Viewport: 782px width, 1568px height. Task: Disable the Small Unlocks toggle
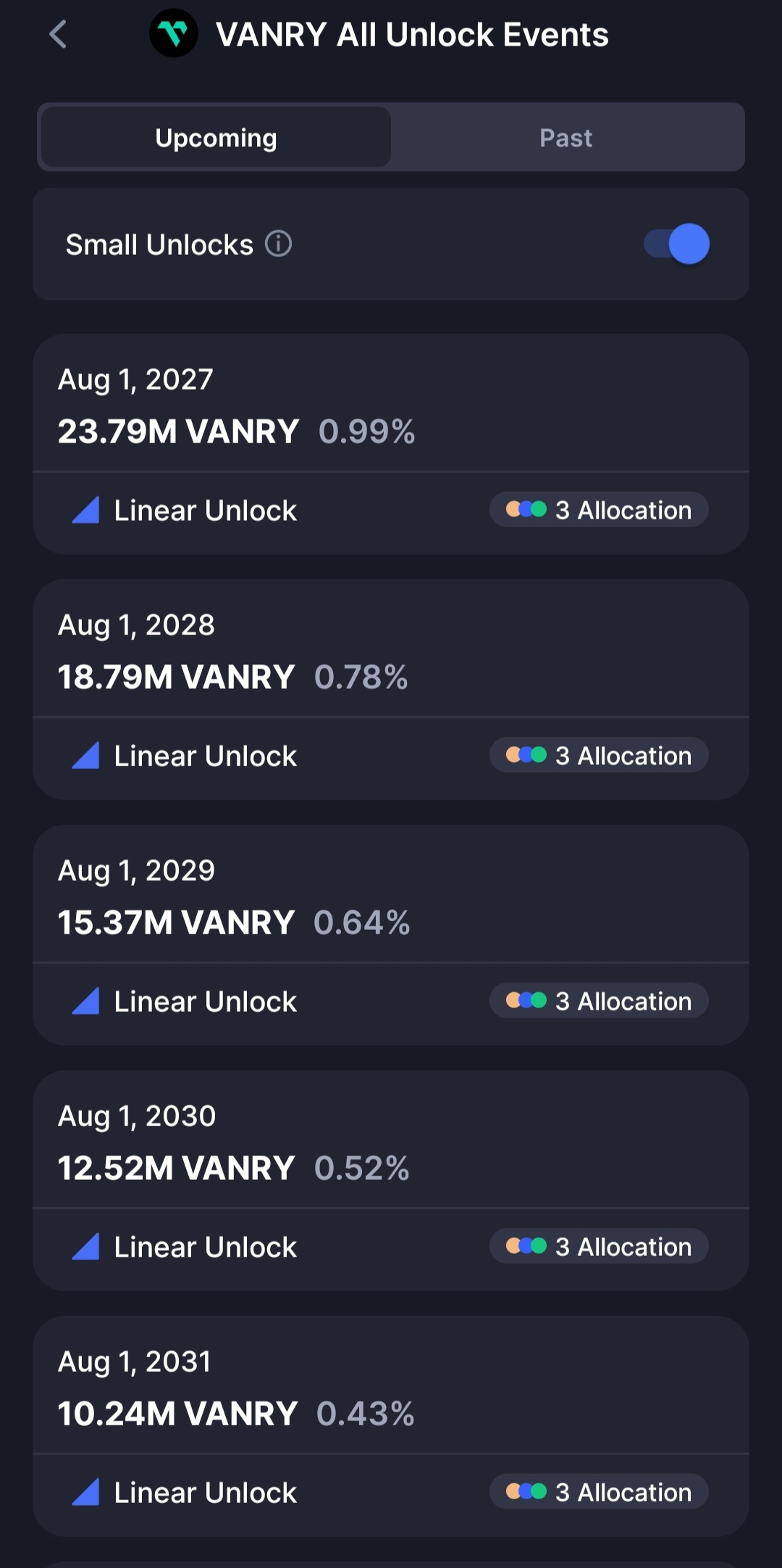click(x=677, y=244)
